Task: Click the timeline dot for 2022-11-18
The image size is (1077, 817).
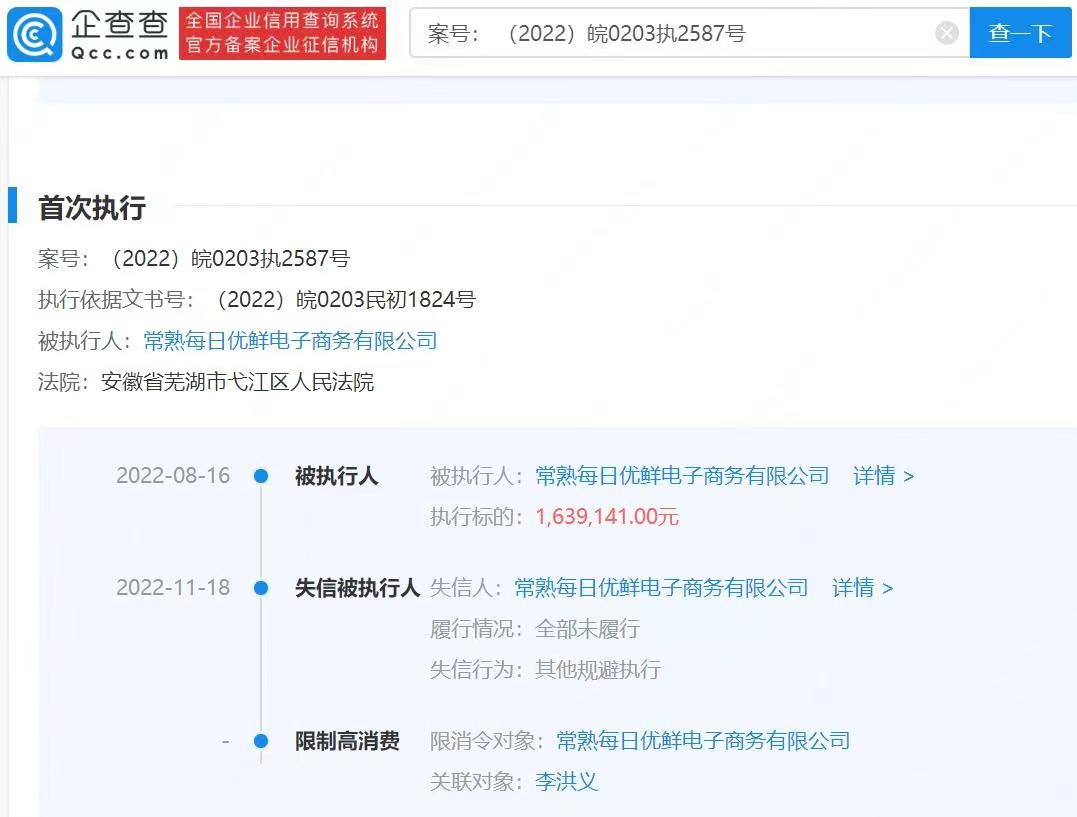Action: click(261, 588)
